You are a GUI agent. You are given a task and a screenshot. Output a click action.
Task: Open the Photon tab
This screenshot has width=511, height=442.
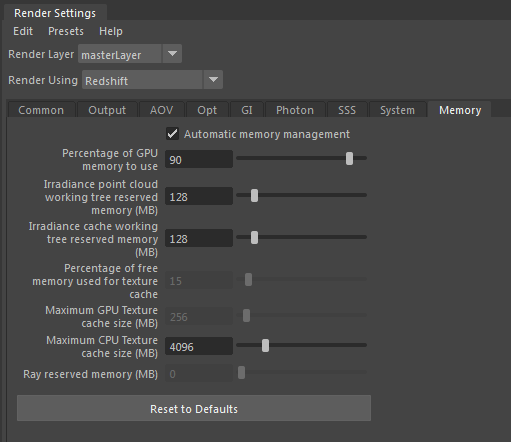tap(295, 110)
